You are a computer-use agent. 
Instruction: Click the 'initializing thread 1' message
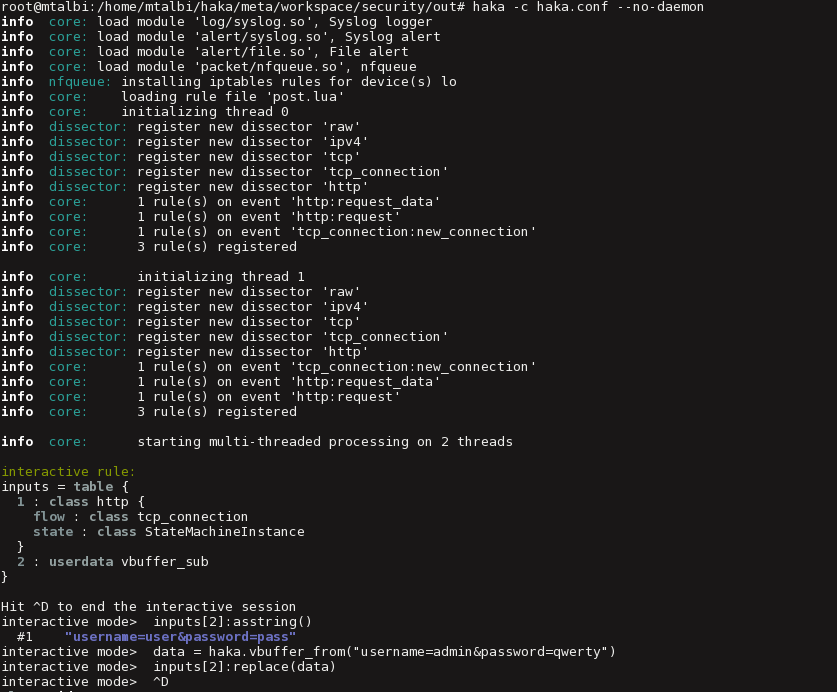tap(220, 277)
